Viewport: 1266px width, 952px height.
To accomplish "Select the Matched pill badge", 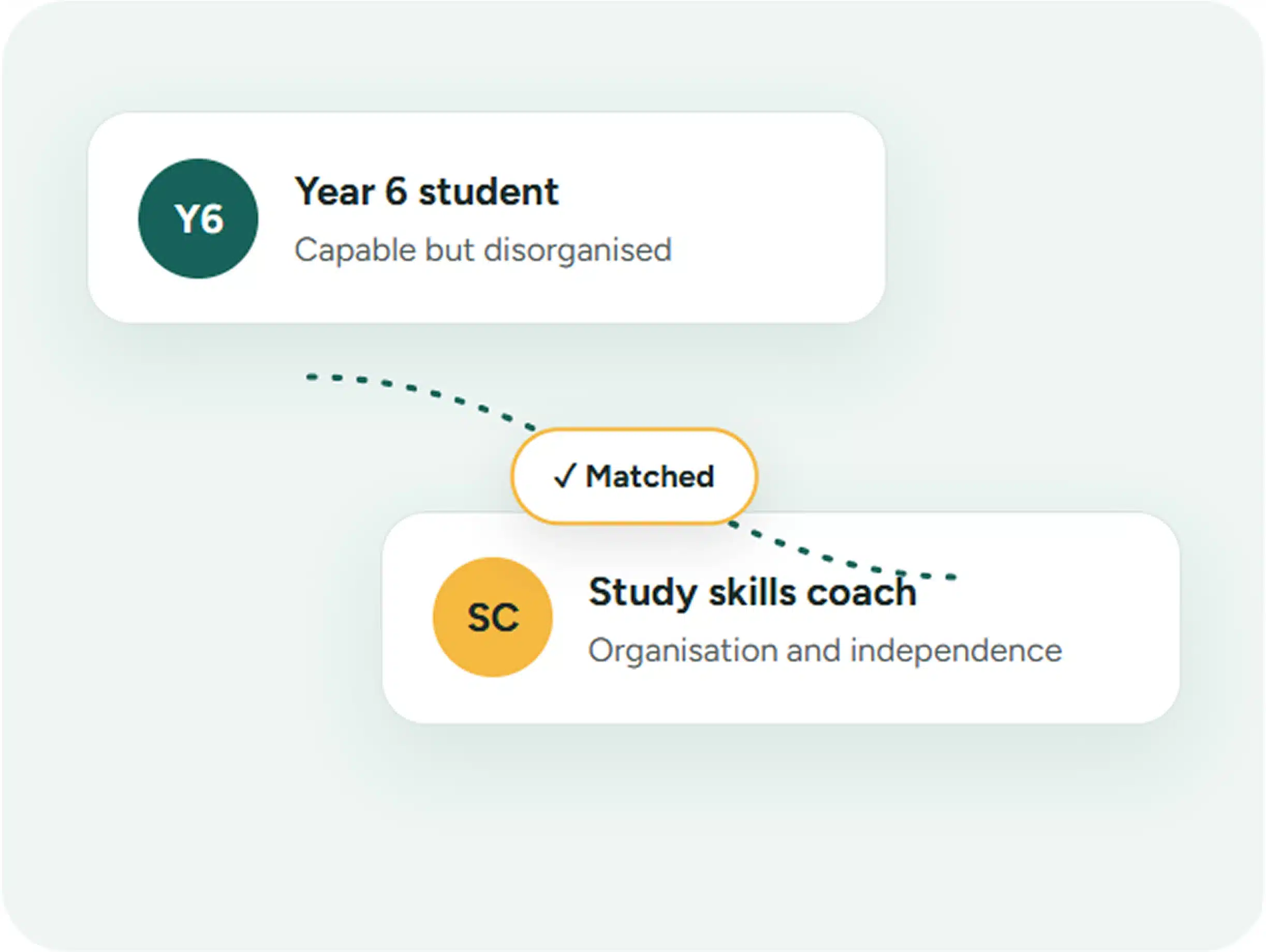I will 634,476.
